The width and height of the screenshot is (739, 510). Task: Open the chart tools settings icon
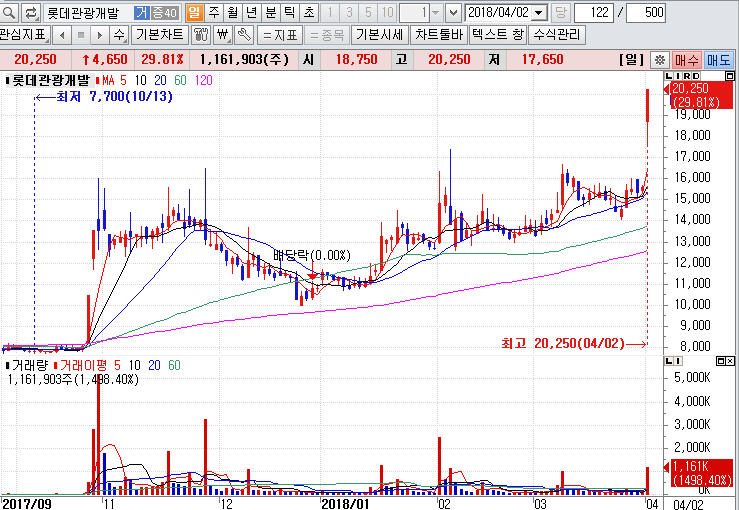pyautogui.click(x=199, y=34)
